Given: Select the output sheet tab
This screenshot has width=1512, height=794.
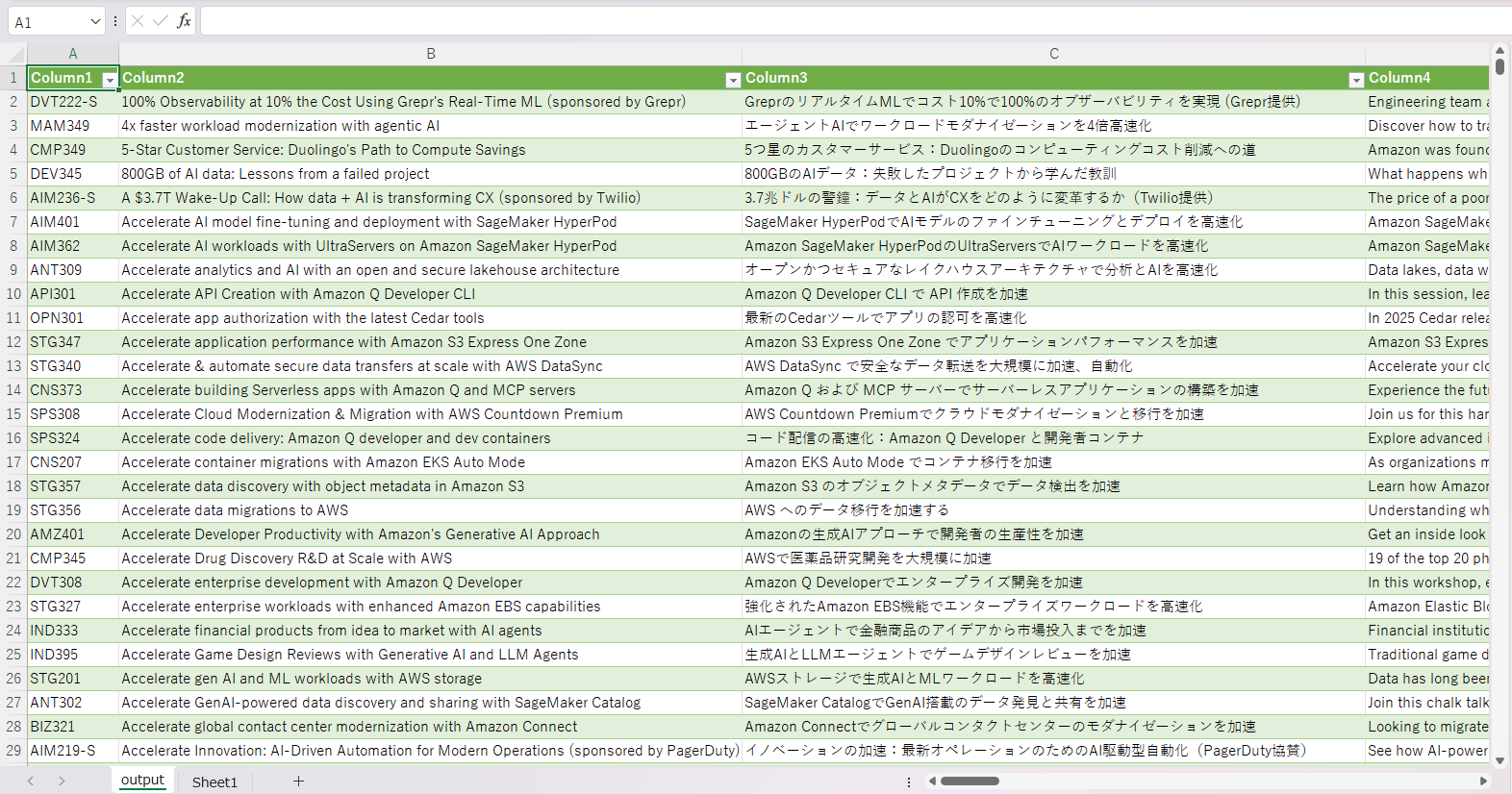Looking at the screenshot, I should 142,781.
